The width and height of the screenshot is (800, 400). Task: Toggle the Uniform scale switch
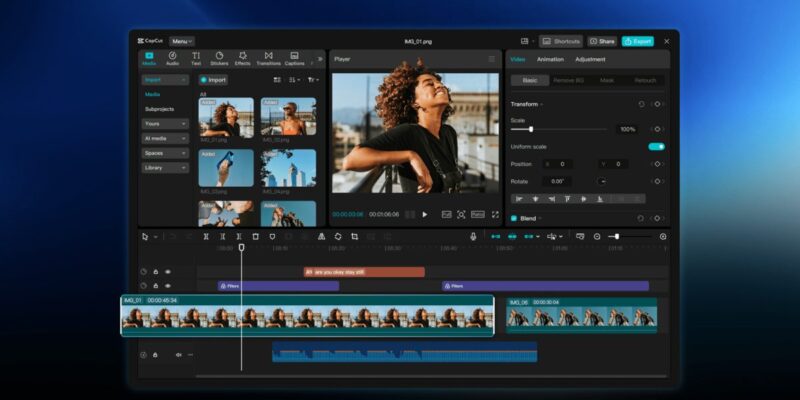pyautogui.click(x=656, y=146)
